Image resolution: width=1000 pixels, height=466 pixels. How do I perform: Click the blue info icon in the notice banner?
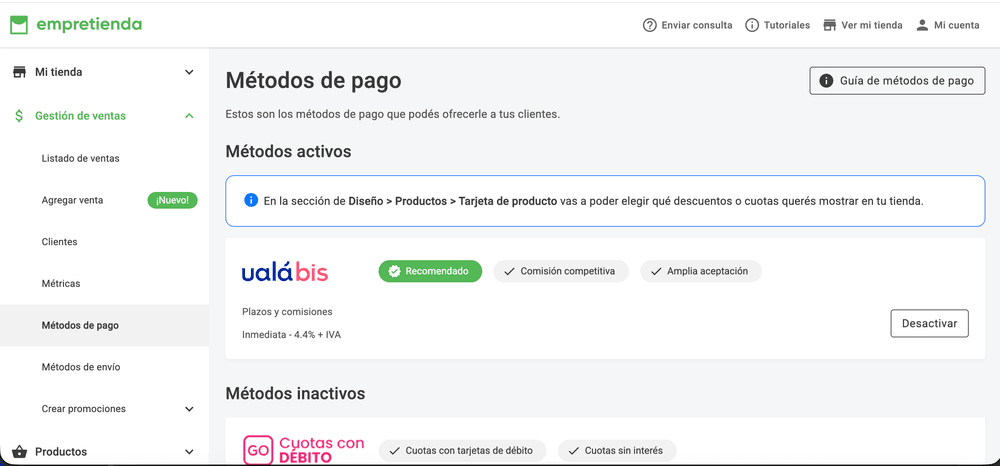(251, 201)
